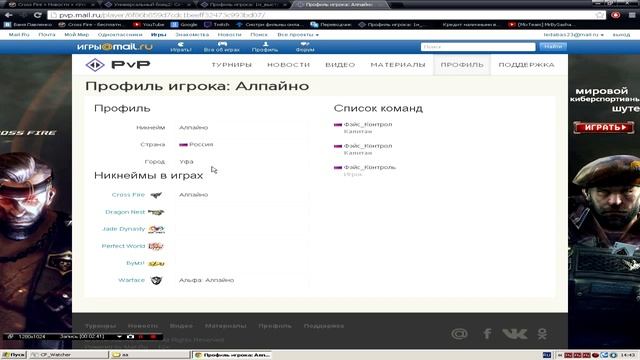Viewport: 640px width, 360px height.
Task: Open the Facebook footer icon
Action: pos(487,334)
